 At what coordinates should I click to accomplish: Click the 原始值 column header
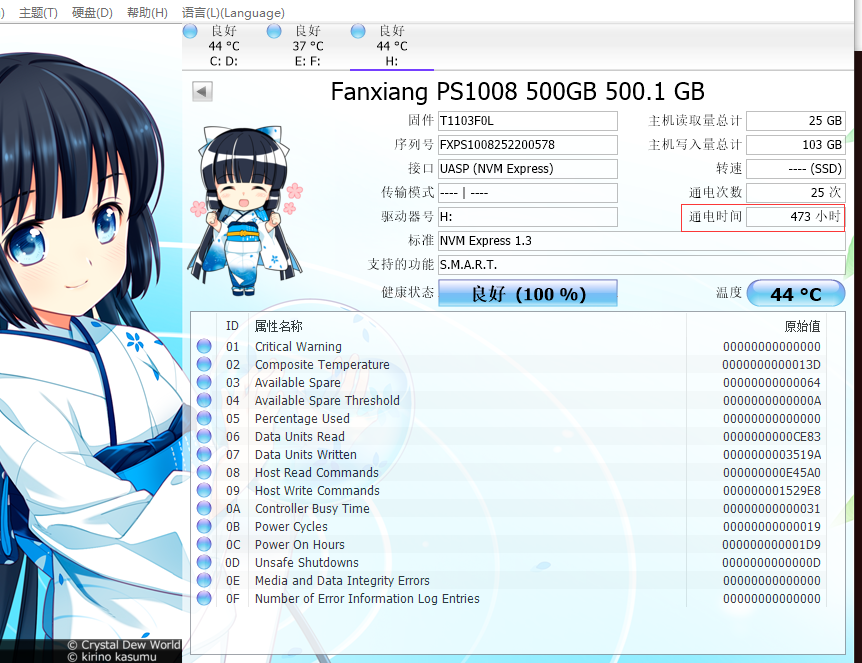tap(802, 326)
